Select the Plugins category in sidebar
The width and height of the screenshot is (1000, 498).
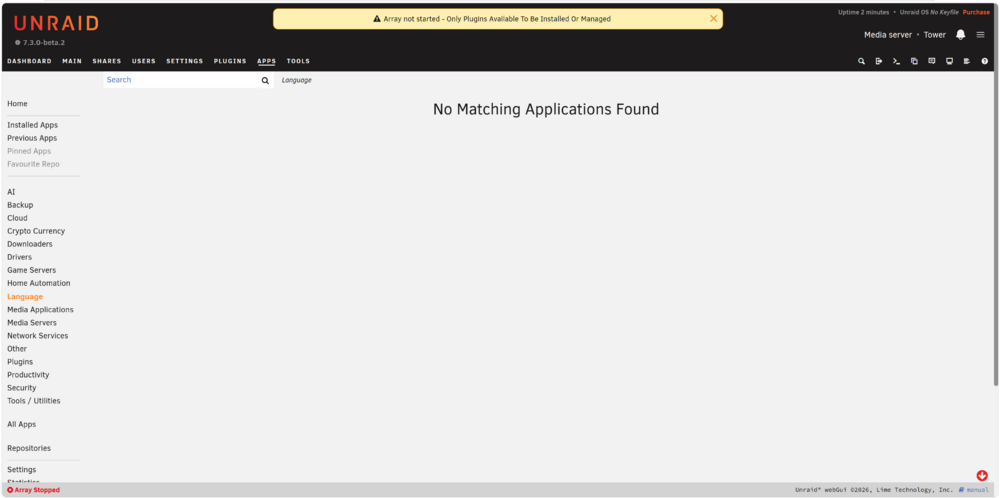point(20,362)
